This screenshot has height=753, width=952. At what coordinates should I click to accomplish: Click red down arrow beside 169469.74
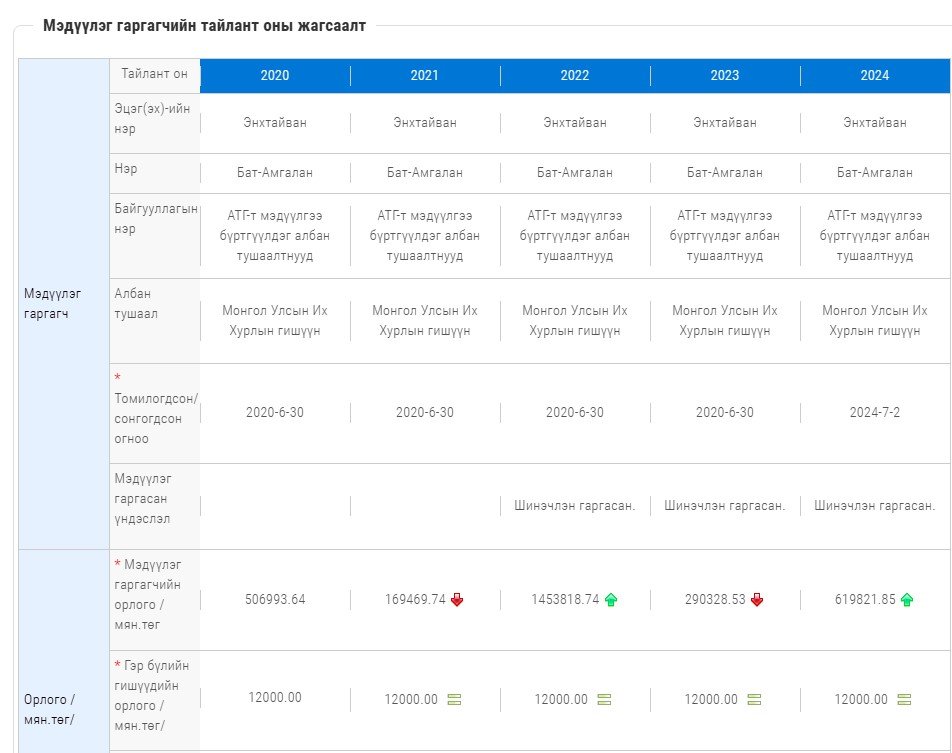coord(457,600)
